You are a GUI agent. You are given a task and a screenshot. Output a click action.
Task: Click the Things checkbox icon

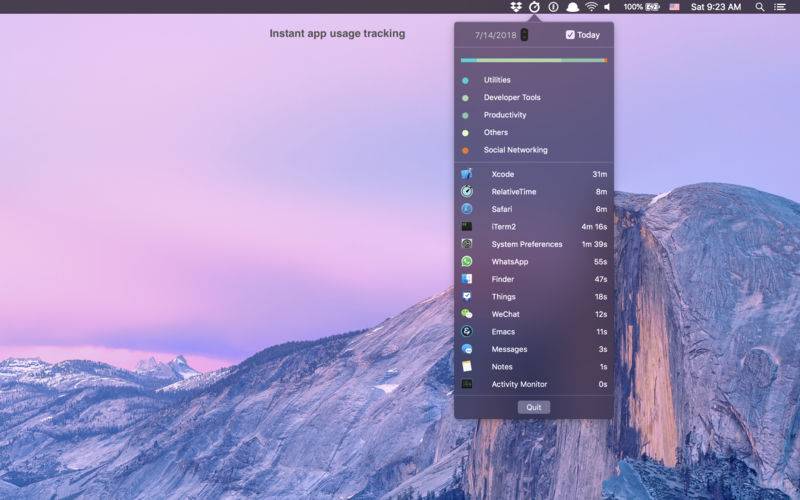pyautogui.click(x=466, y=296)
